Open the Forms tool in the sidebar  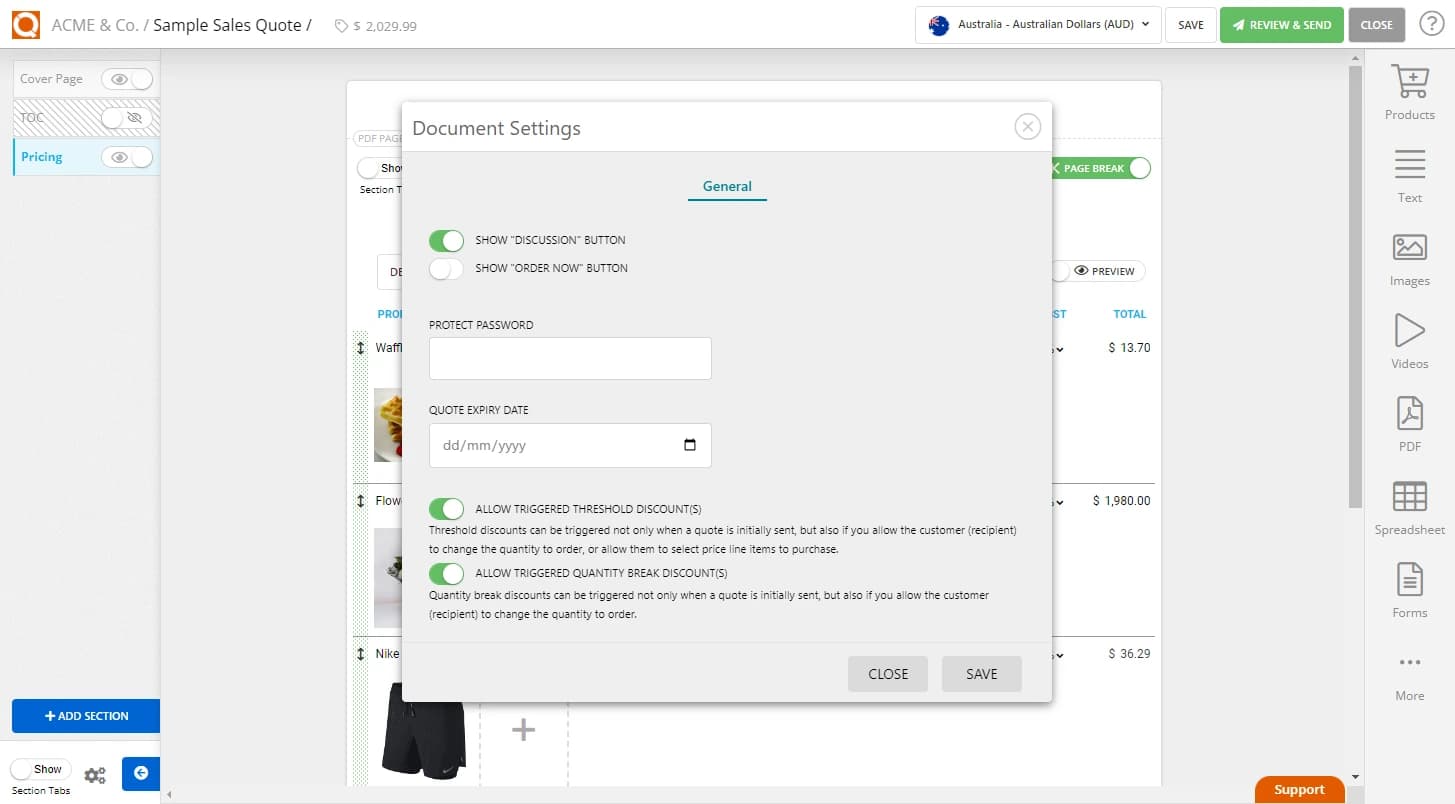pyautogui.click(x=1409, y=588)
